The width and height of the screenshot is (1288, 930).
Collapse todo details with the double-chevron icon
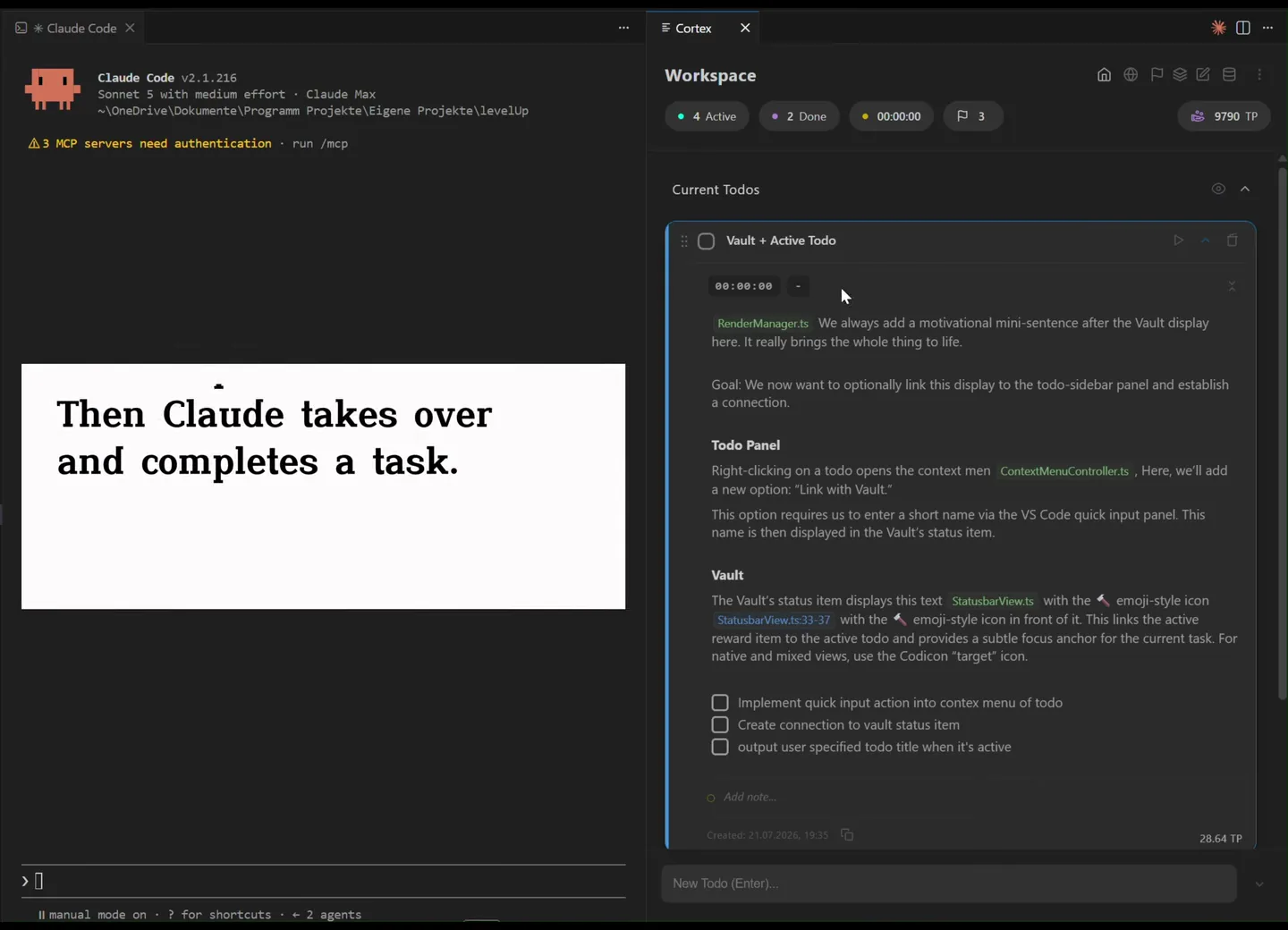click(1232, 286)
